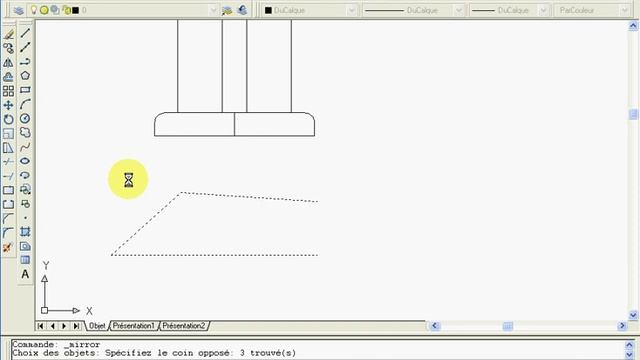Open the Layer Properties Manager

pyautogui.click(x=18, y=10)
